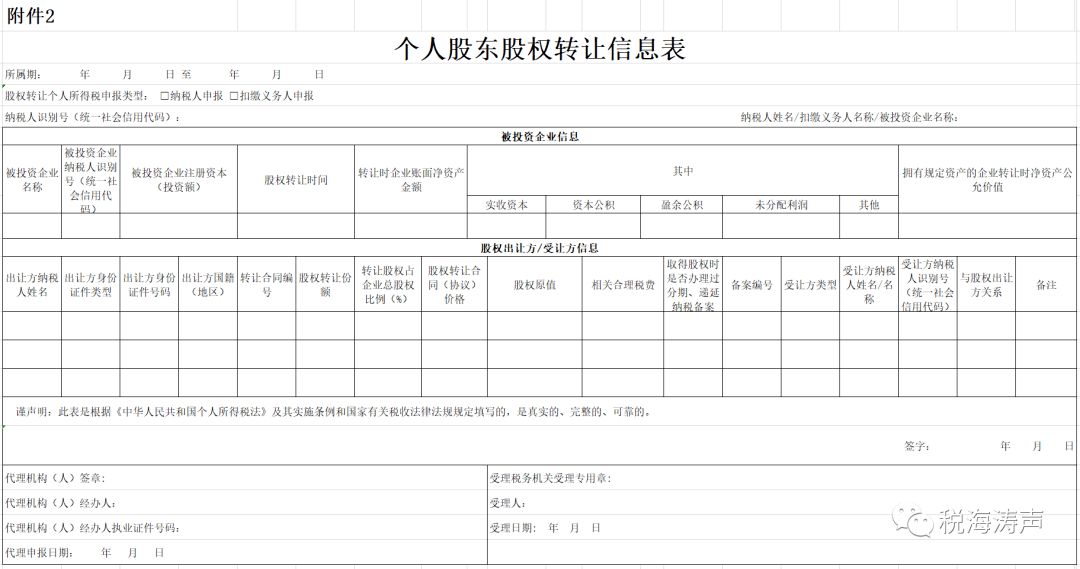Select the 与股权出让方关系 header

pos(986,284)
